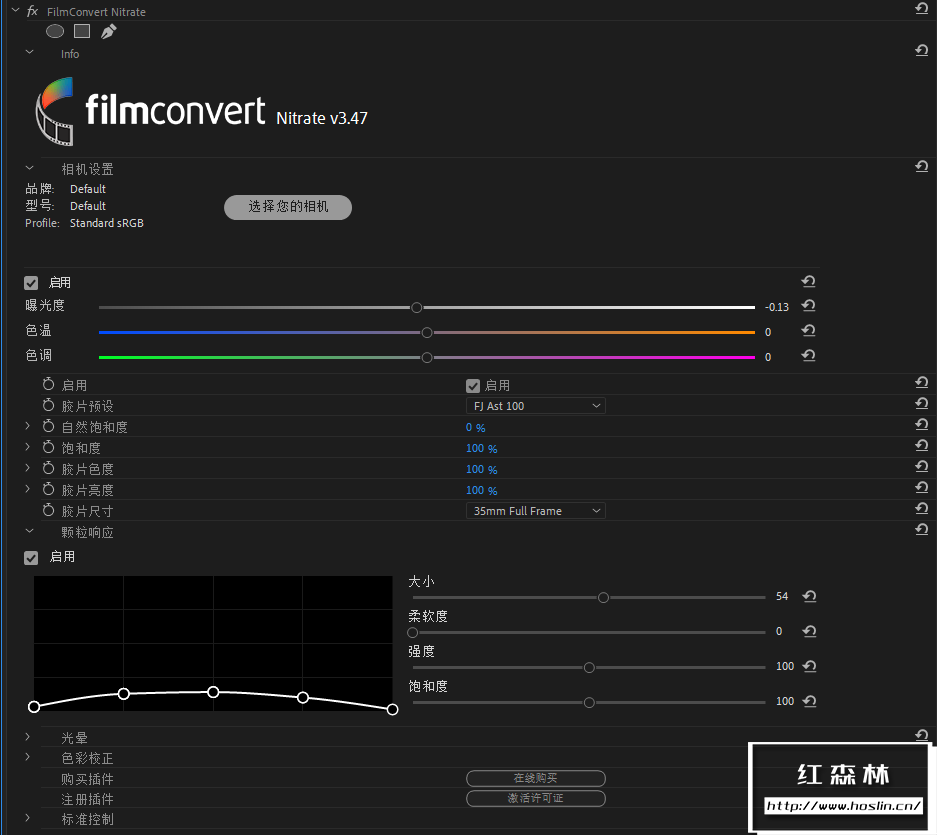This screenshot has height=835, width=937.
Task: Open the FJ Ast 100 film preset dropdown
Action: 535,406
